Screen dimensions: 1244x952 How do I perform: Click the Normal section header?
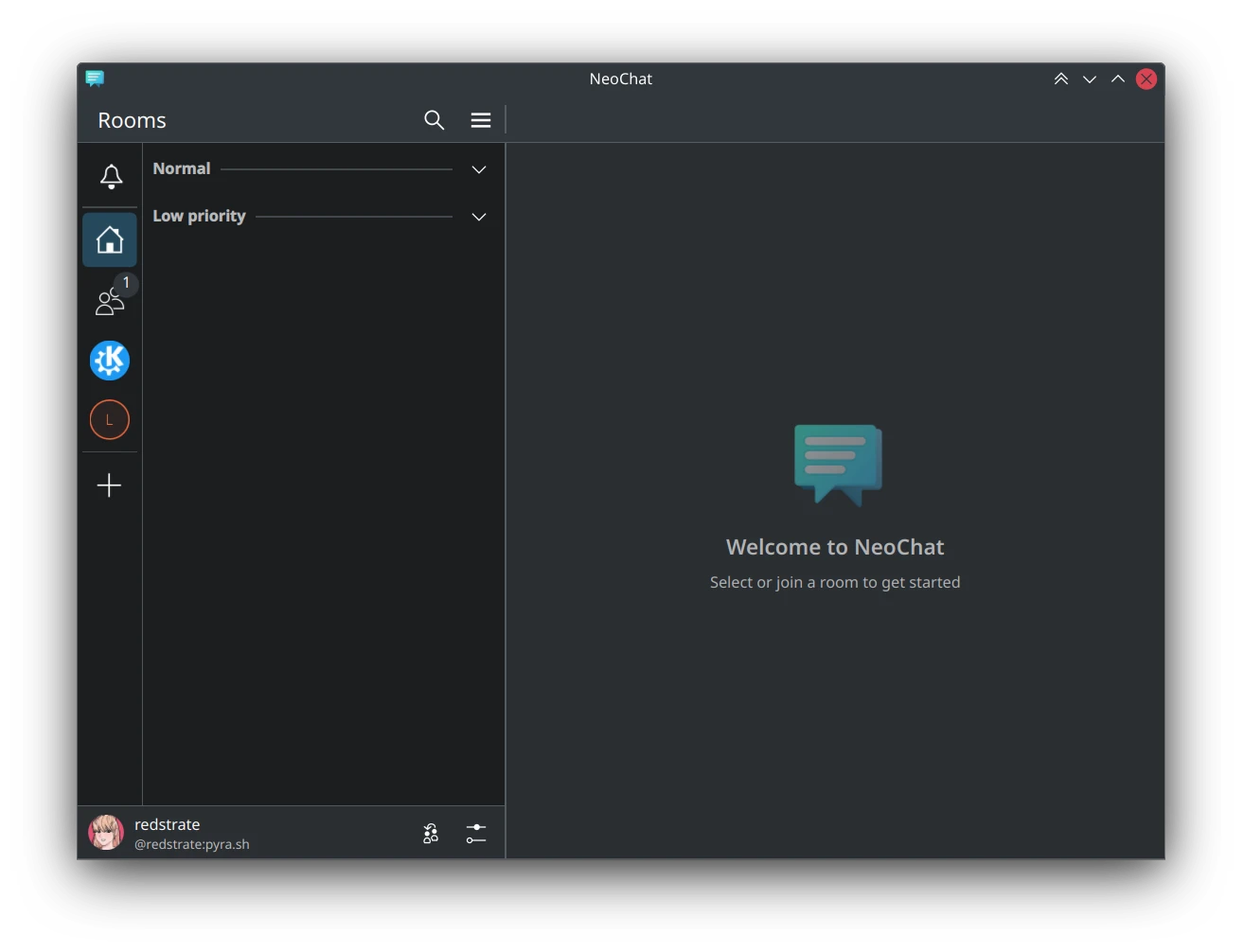coord(182,168)
